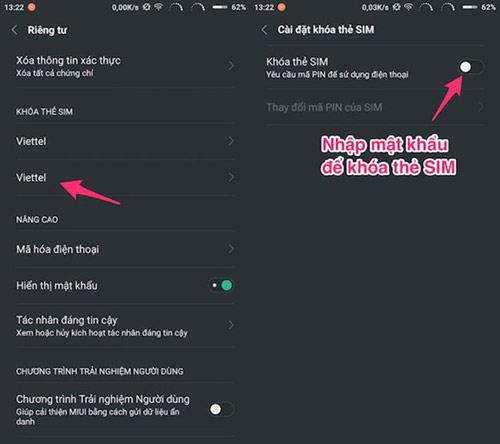This screenshot has width=500, height=444.
Task: Tap the battery icon in left status bar
Action: pos(220,7)
